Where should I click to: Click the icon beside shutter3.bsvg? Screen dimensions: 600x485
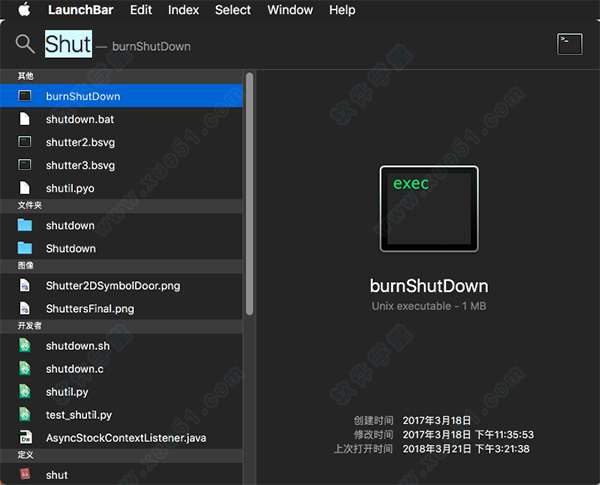(x=25, y=165)
